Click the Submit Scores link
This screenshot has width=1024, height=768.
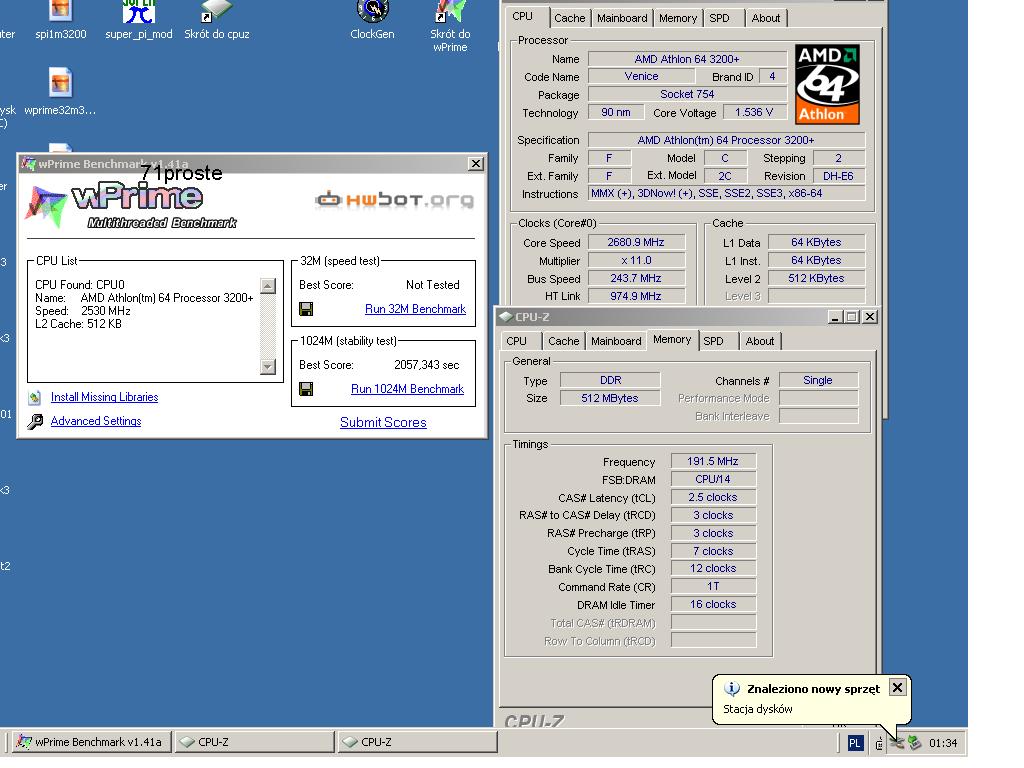[383, 423]
